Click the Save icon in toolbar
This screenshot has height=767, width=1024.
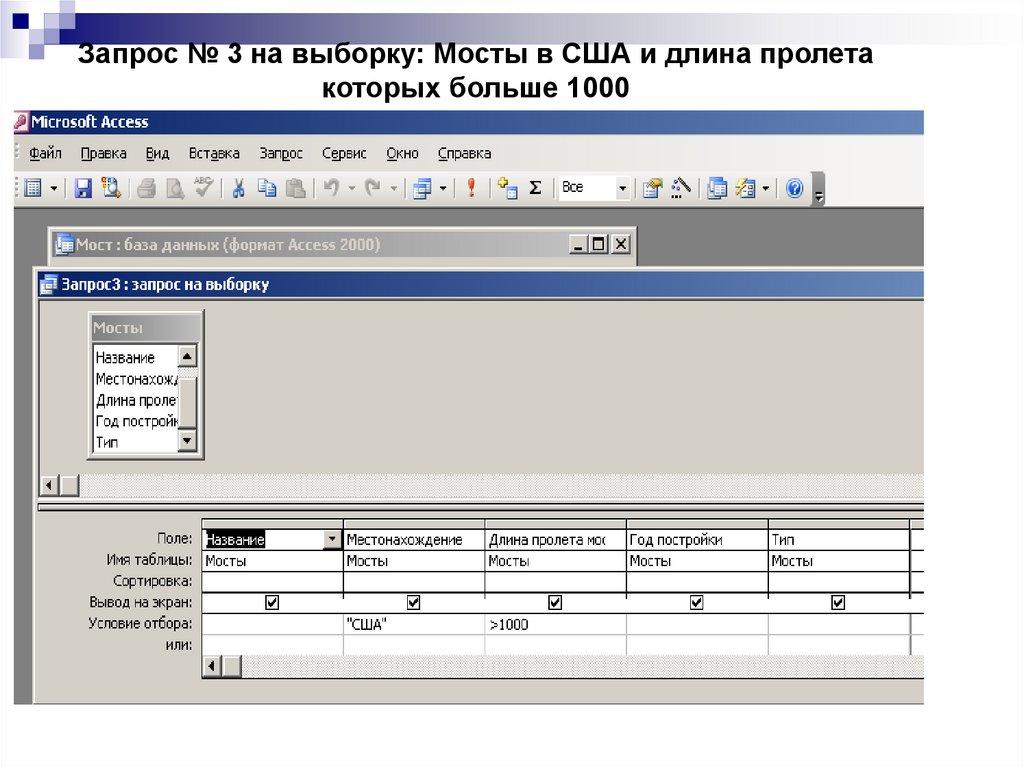point(83,188)
